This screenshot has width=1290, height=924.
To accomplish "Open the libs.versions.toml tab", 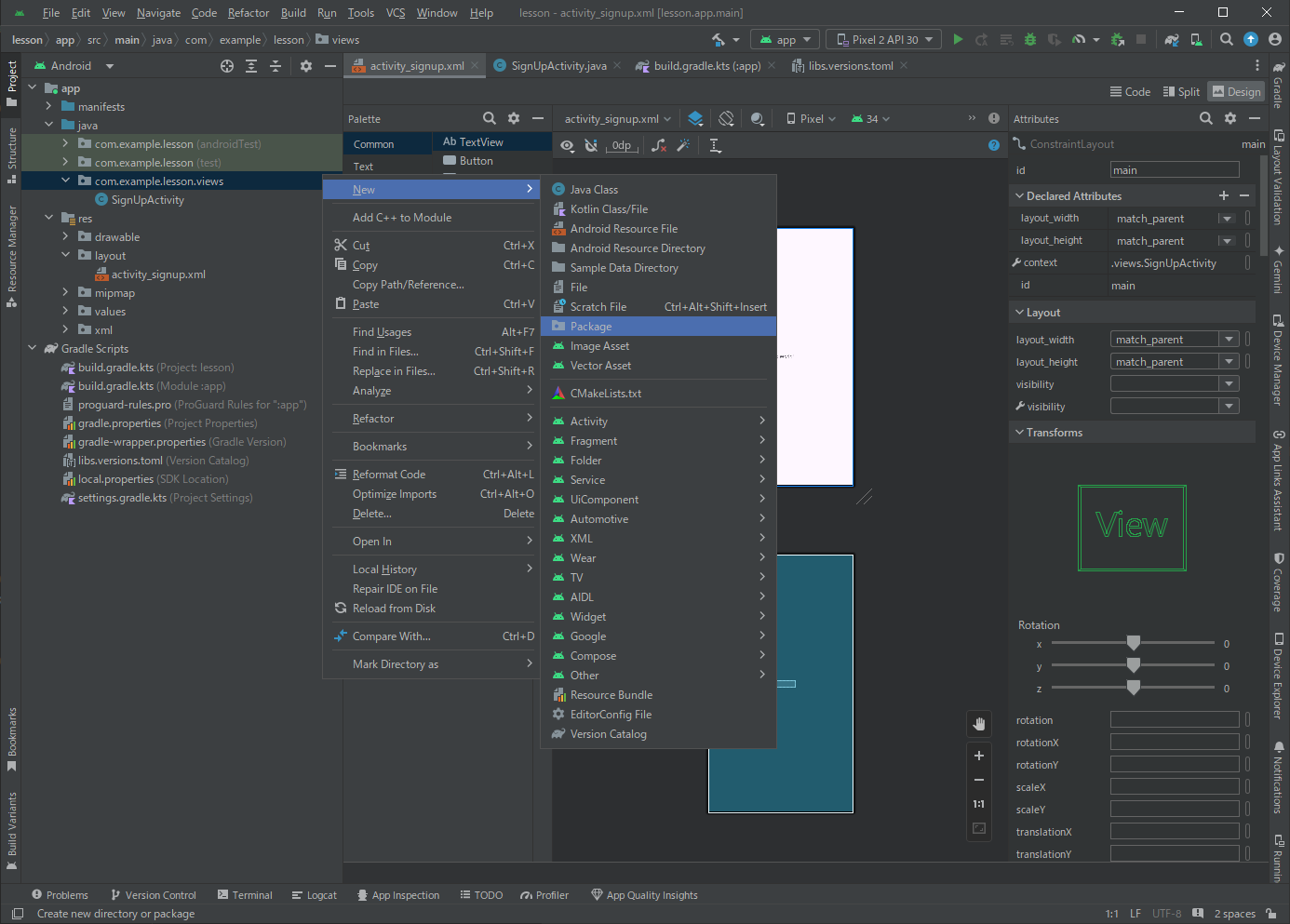I will click(x=850, y=66).
